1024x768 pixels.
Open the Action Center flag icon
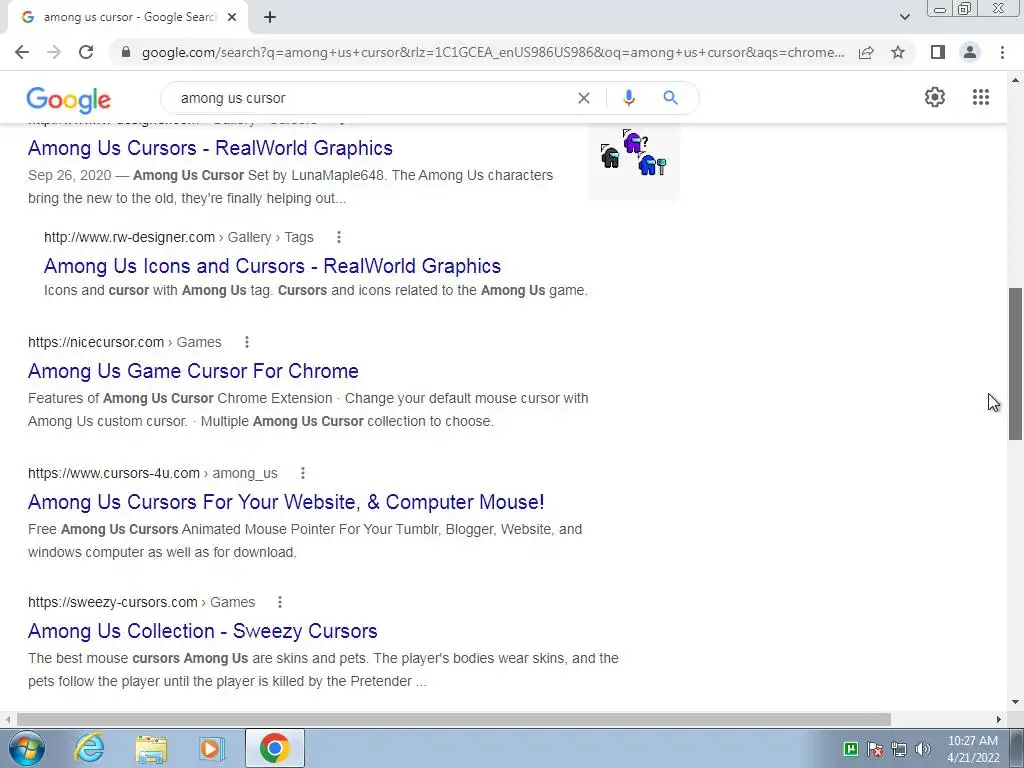pos(875,749)
